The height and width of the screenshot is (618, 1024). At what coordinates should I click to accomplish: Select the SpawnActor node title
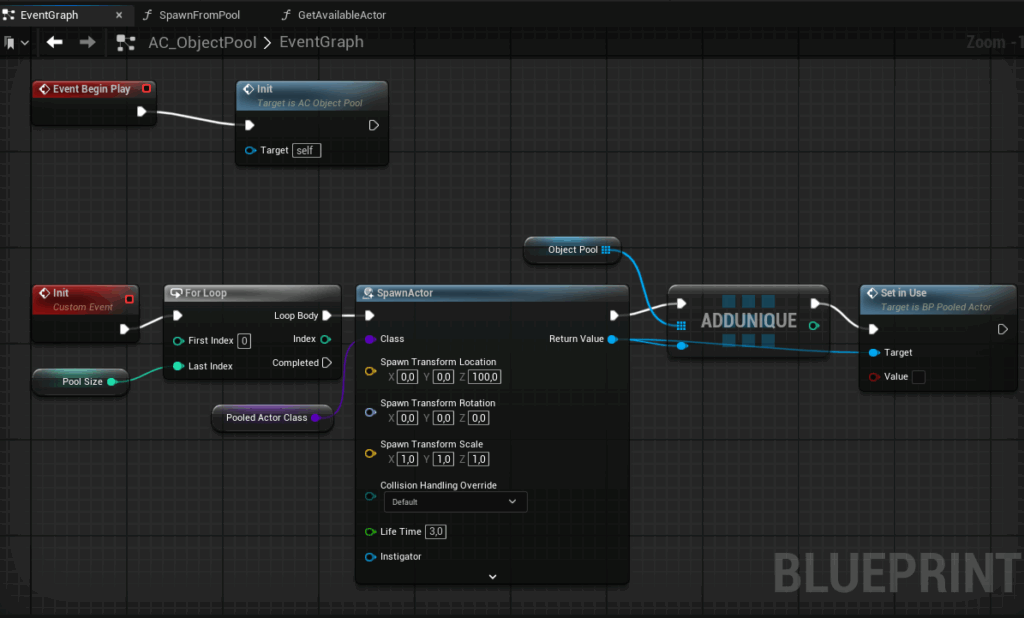[405, 293]
